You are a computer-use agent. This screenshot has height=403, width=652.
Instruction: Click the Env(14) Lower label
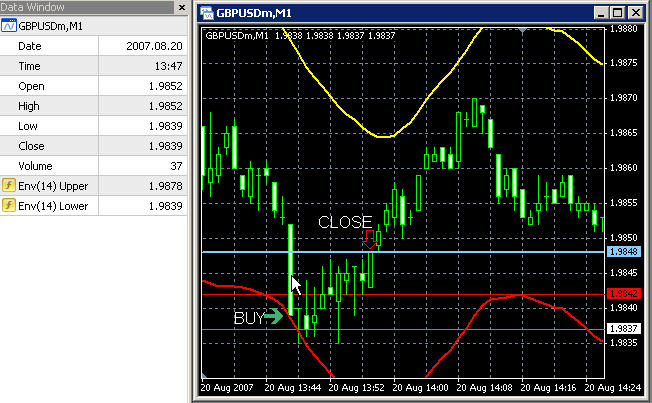coord(53,206)
